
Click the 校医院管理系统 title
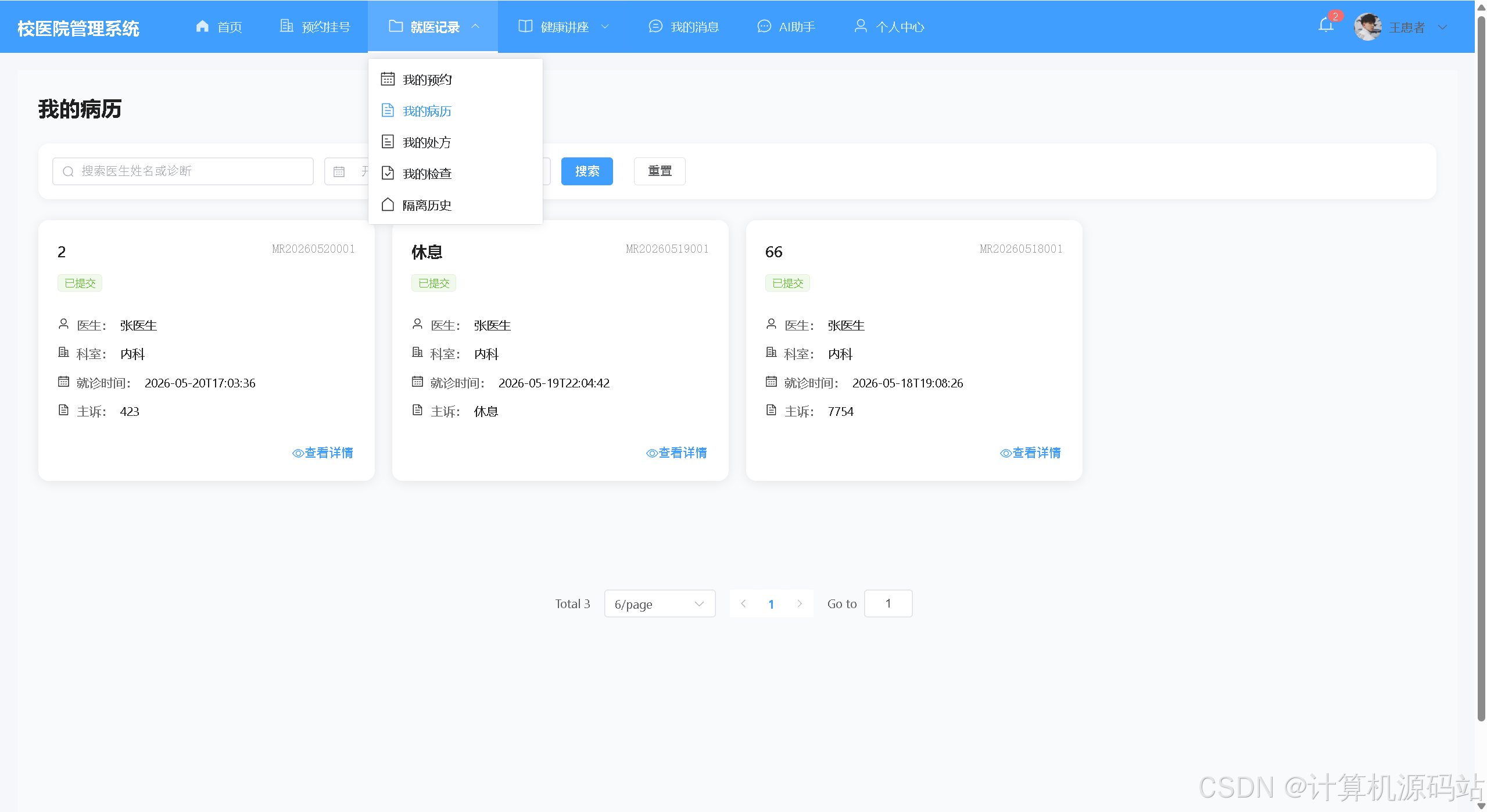(x=78, y=28)
